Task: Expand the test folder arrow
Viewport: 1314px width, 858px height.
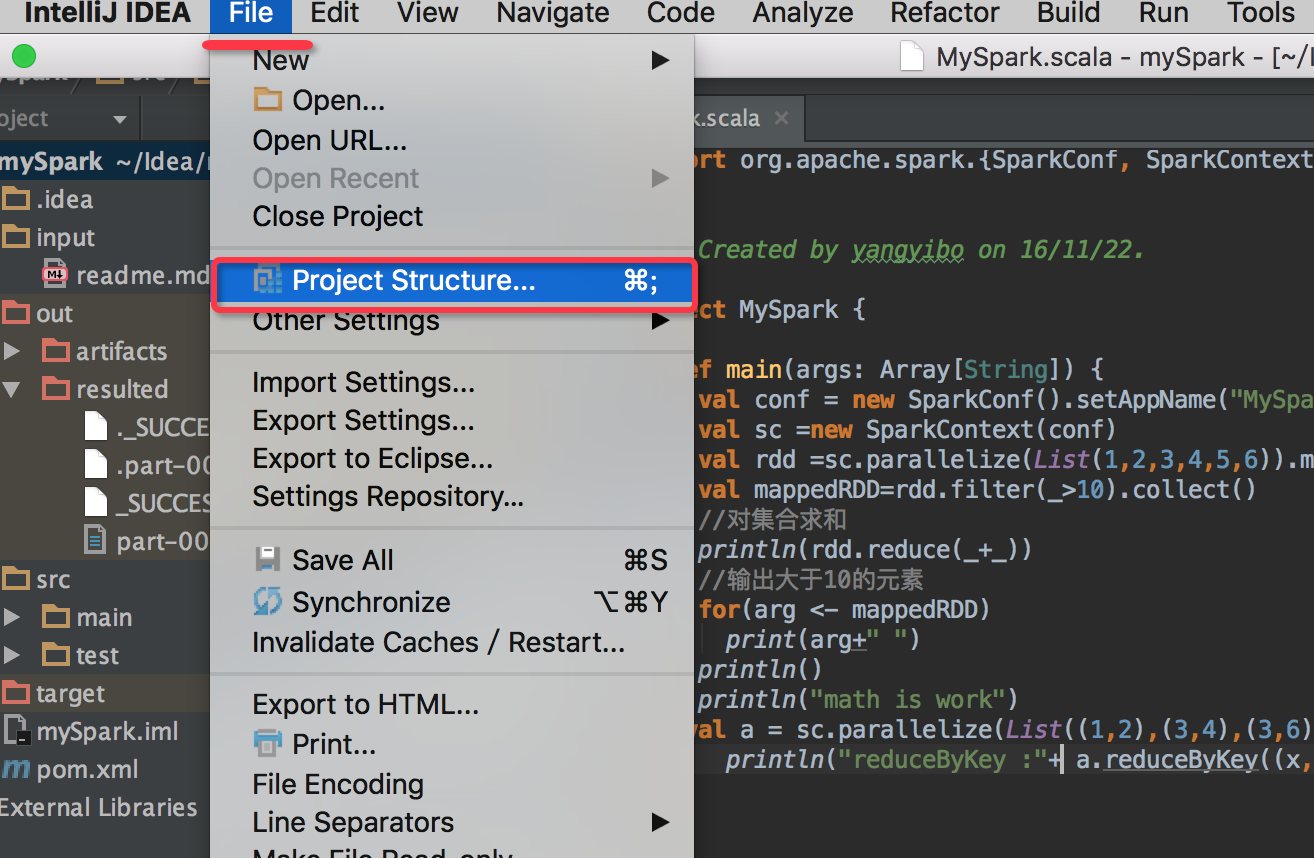Action: [12, 655]
